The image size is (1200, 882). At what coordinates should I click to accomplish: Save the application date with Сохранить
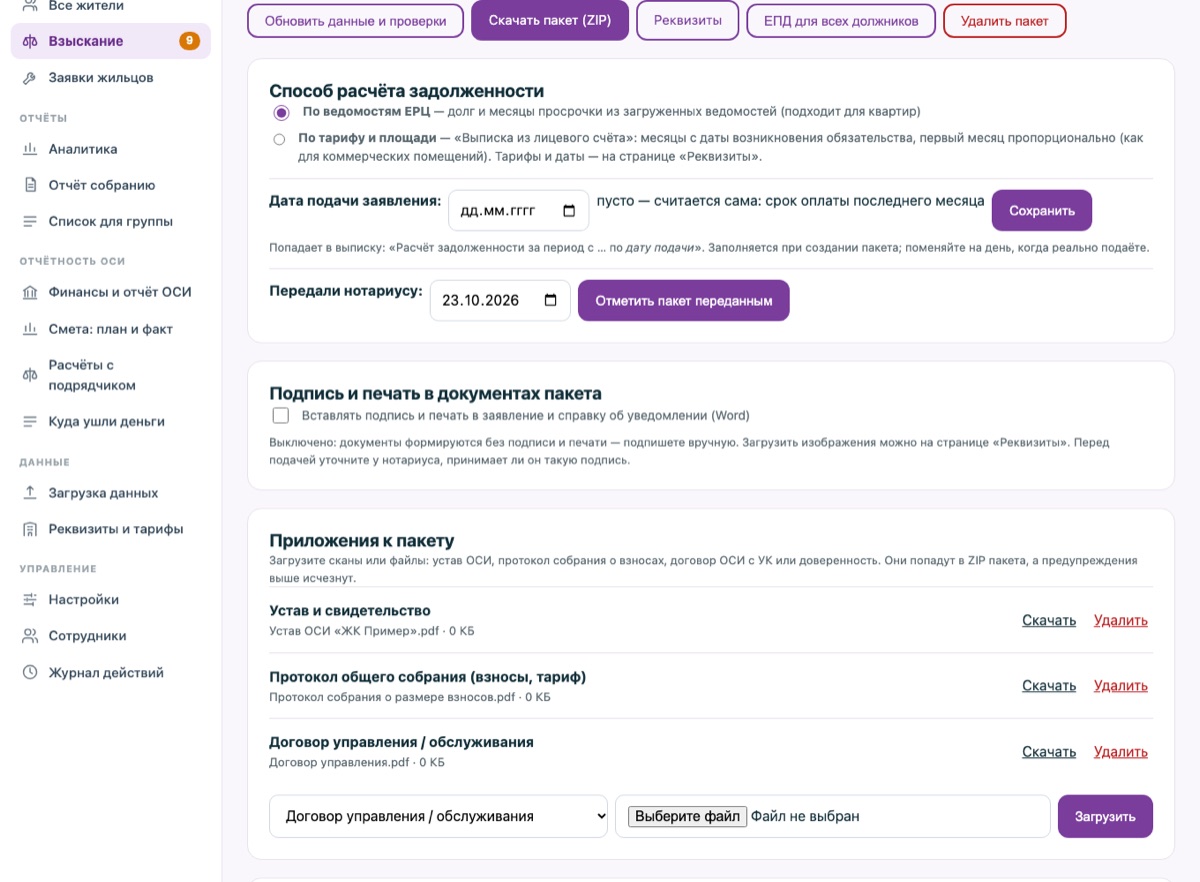[1042, 211]
